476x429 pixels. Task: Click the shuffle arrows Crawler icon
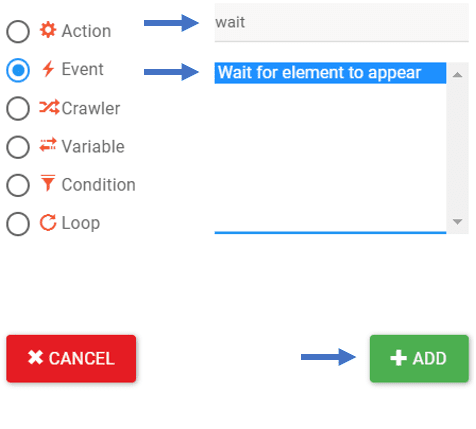pos(49,107)
